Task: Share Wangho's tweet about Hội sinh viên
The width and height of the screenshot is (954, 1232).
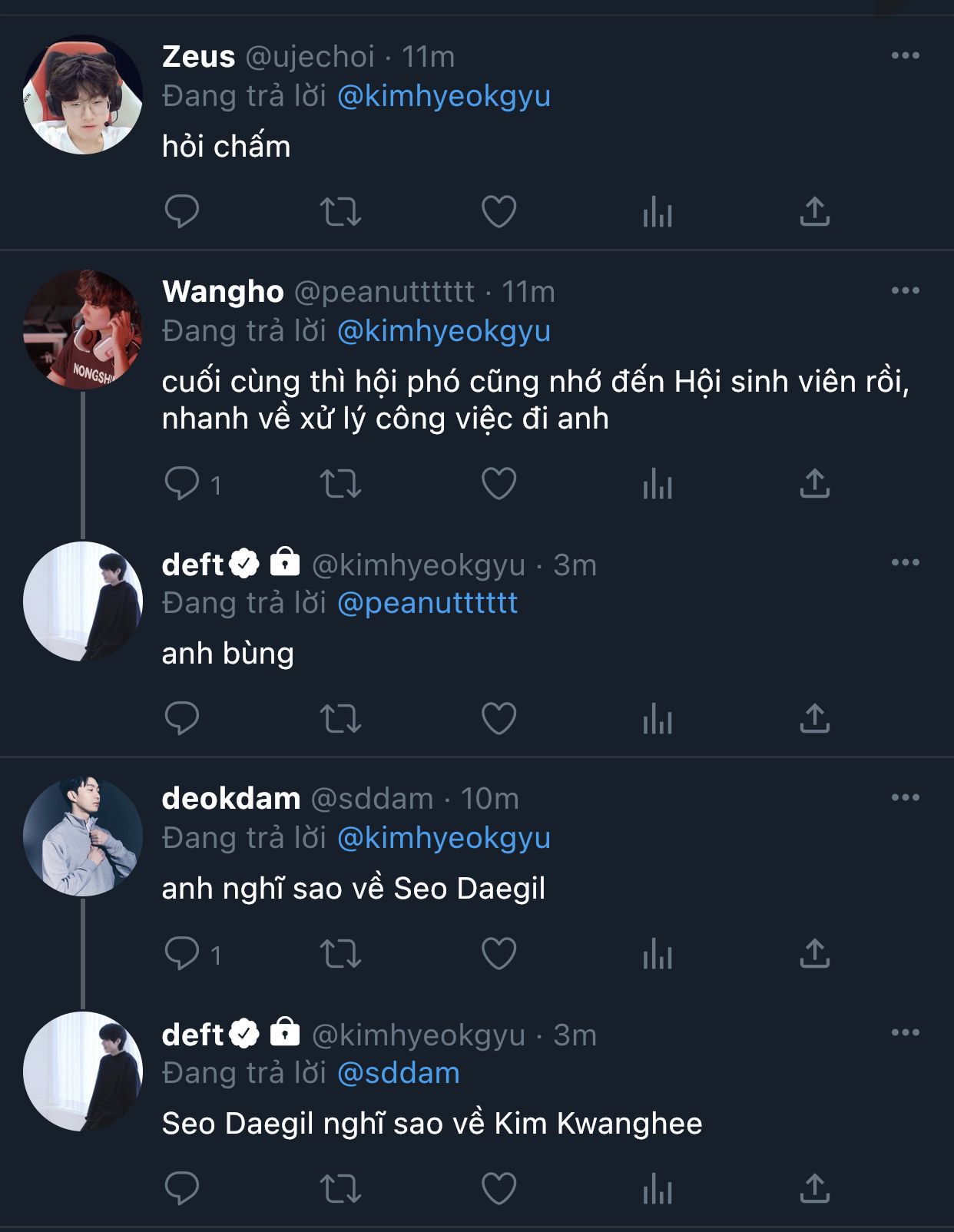Action: pyautogui.click(x=814, y=484)
